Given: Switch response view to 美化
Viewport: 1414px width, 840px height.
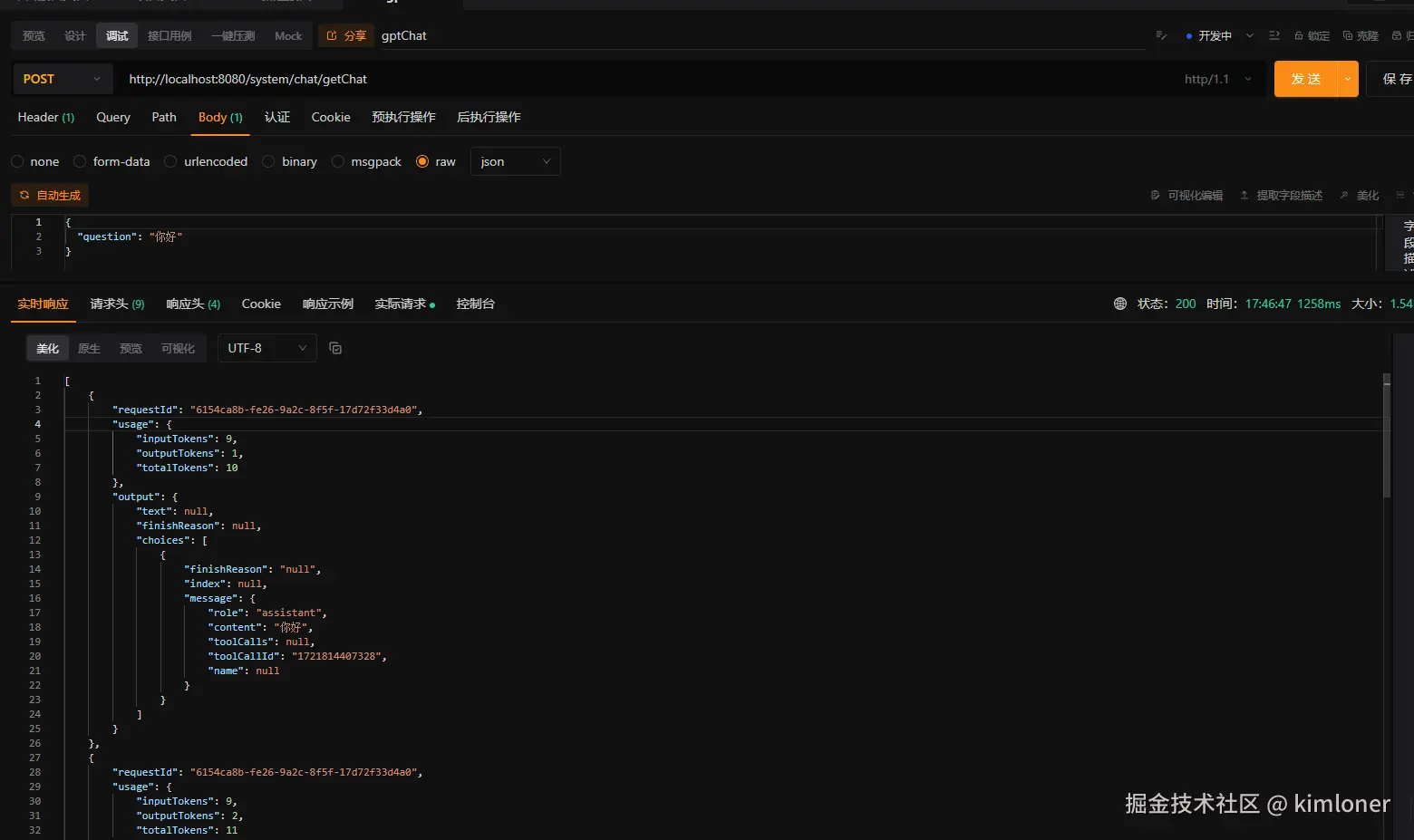Looking at the screenshot, I should click(47, 348).
